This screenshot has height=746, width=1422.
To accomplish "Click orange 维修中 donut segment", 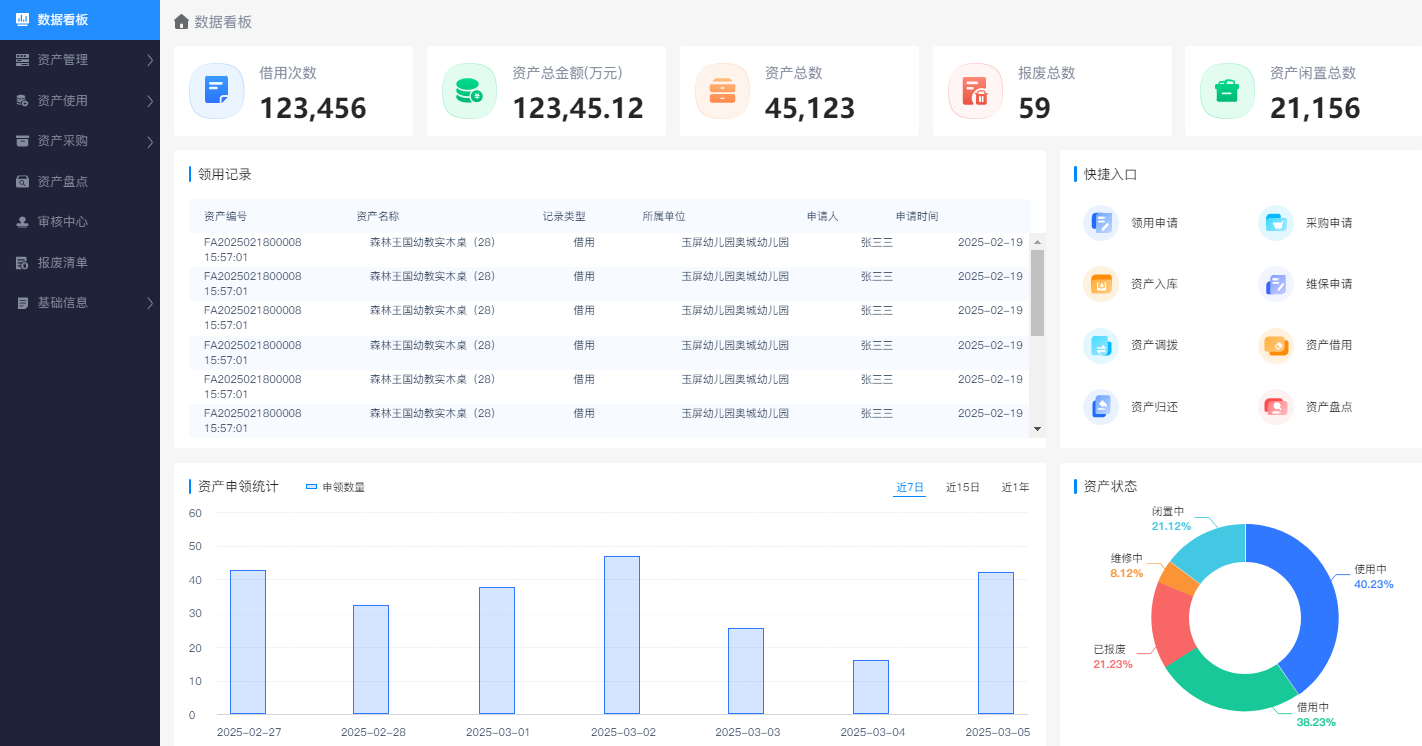I will [1180, 579].
